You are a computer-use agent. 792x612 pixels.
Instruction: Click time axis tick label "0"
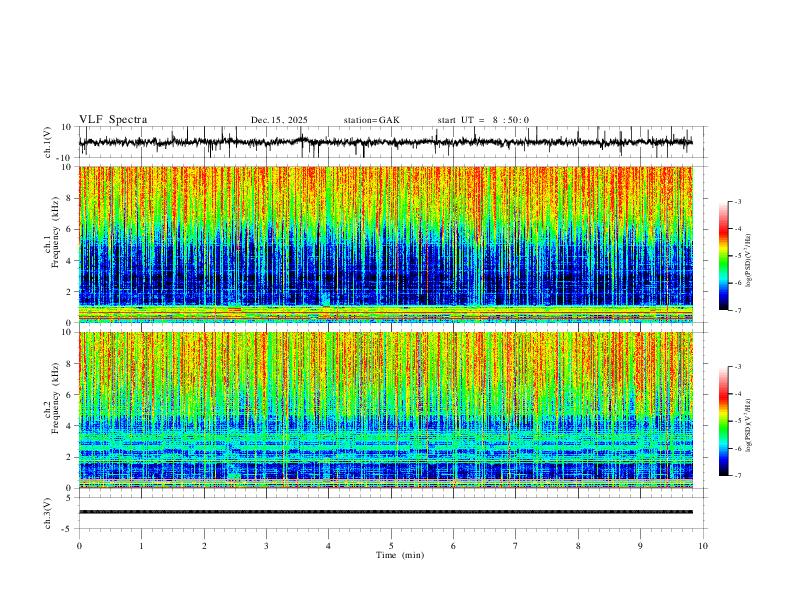tap(79, 546)
